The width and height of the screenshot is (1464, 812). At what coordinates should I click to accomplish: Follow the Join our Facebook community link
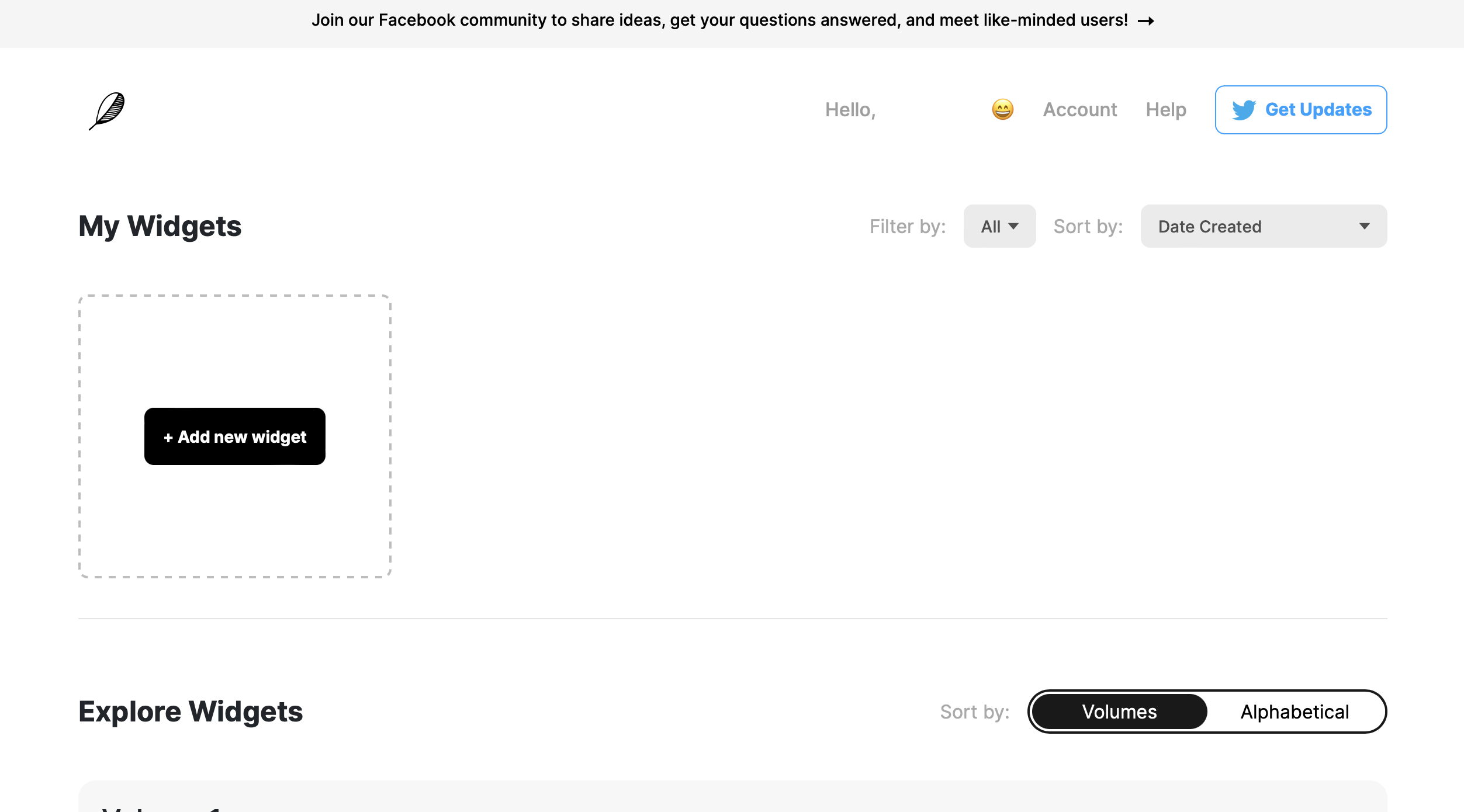tap(719, 20)
